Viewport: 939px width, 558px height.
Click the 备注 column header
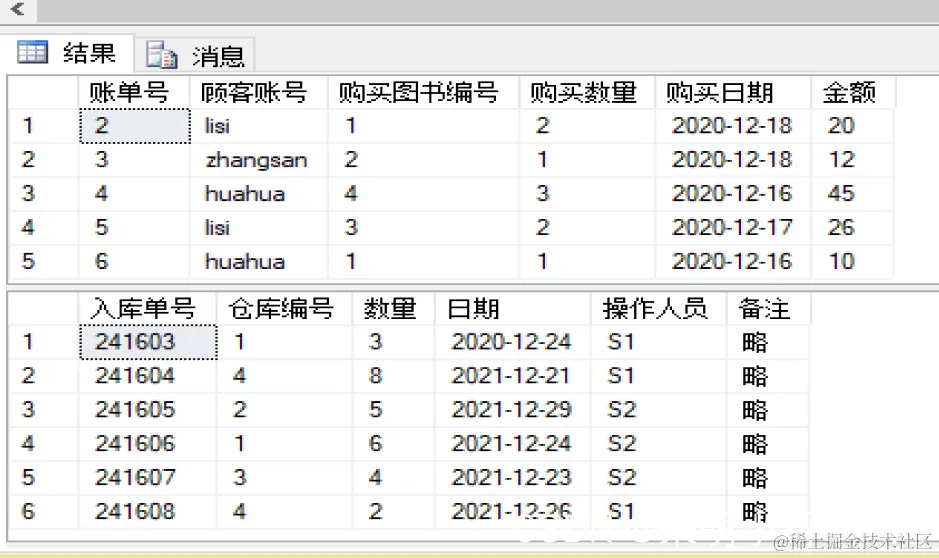click(x=768, y=309)
